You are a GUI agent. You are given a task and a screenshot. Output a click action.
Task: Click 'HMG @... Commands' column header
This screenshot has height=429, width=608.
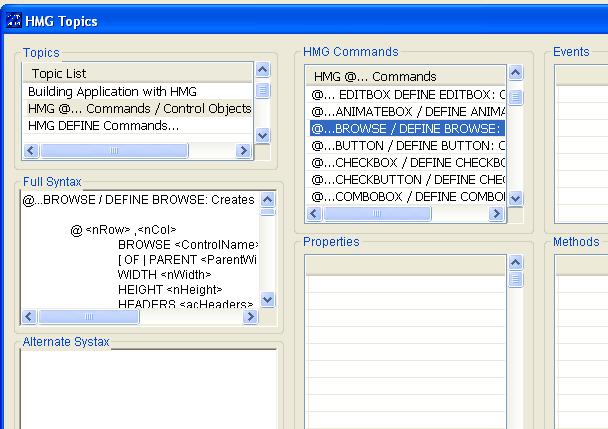406,76
